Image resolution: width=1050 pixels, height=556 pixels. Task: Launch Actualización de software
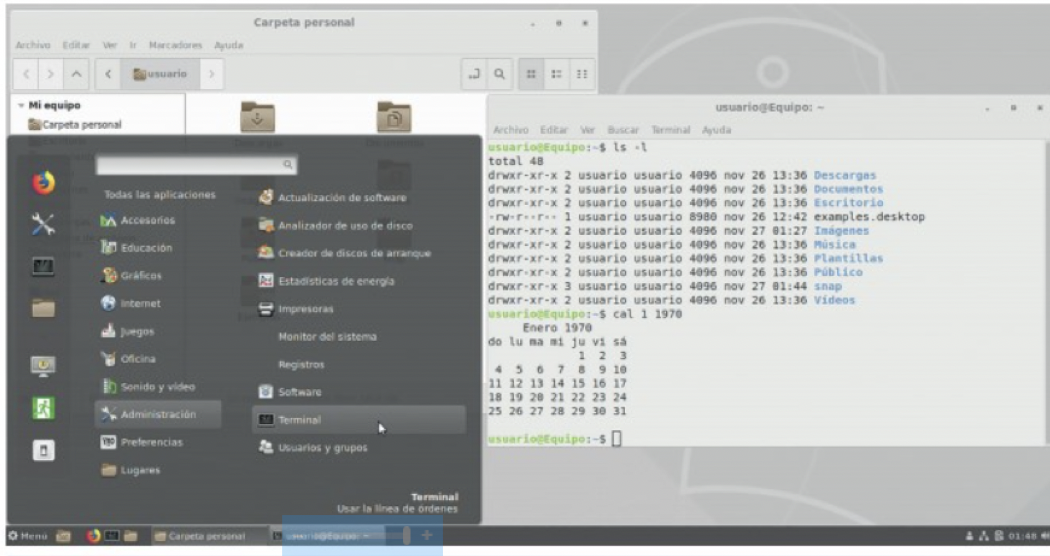click(333, 198)
